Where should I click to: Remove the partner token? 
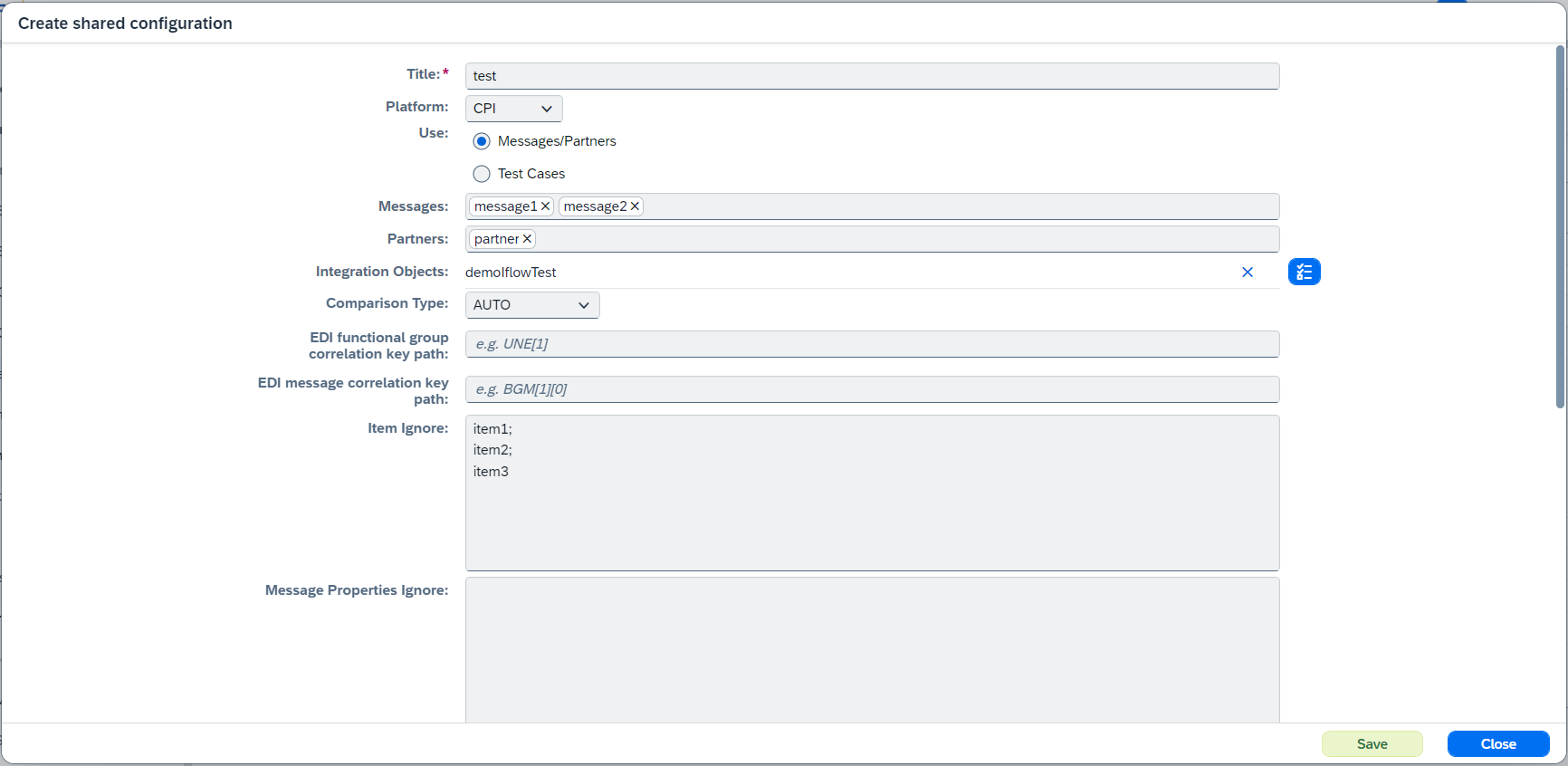[x=527, y=239]
